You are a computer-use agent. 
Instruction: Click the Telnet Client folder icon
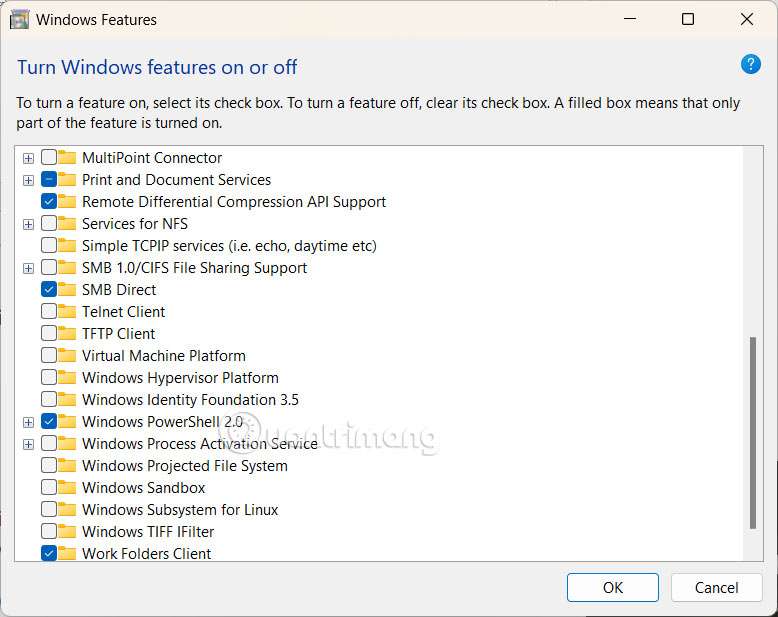point(67,311)
